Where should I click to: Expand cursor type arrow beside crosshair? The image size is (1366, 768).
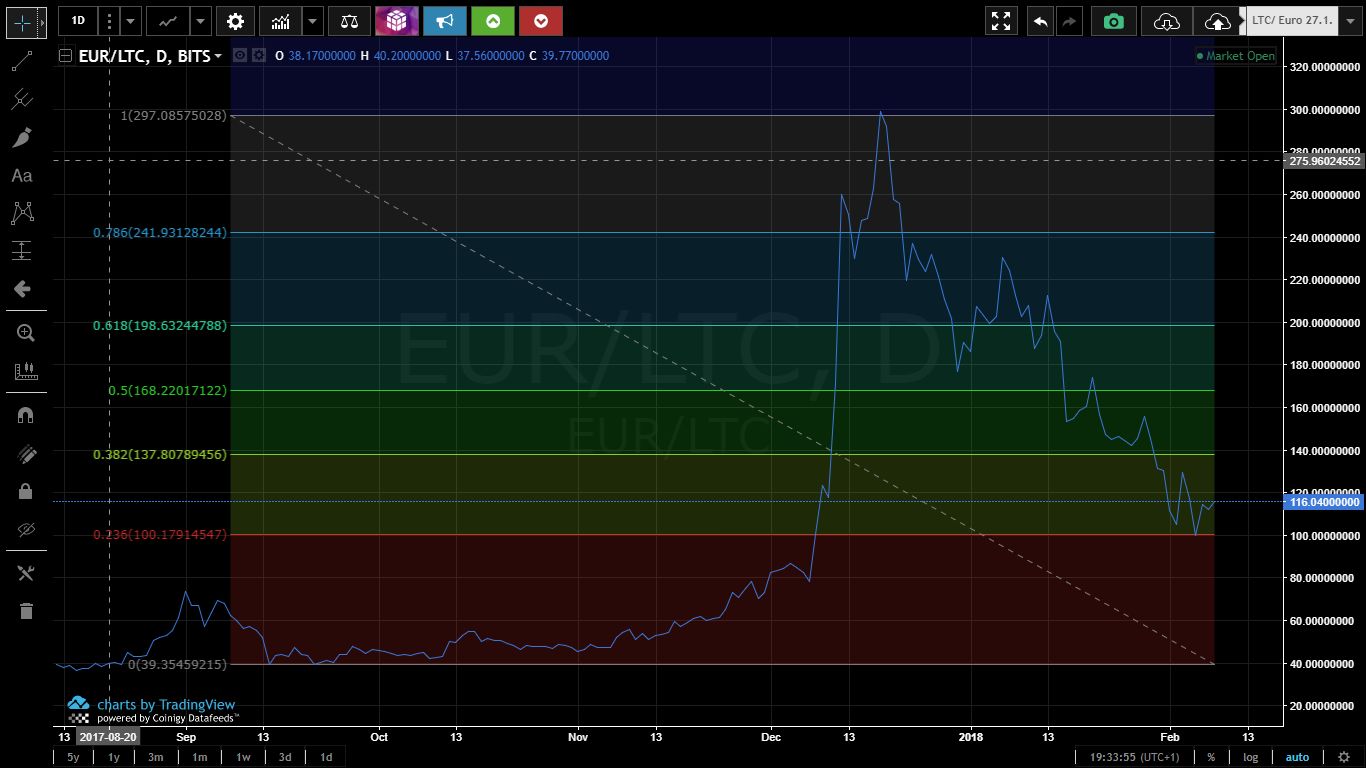tap(42, 20)
